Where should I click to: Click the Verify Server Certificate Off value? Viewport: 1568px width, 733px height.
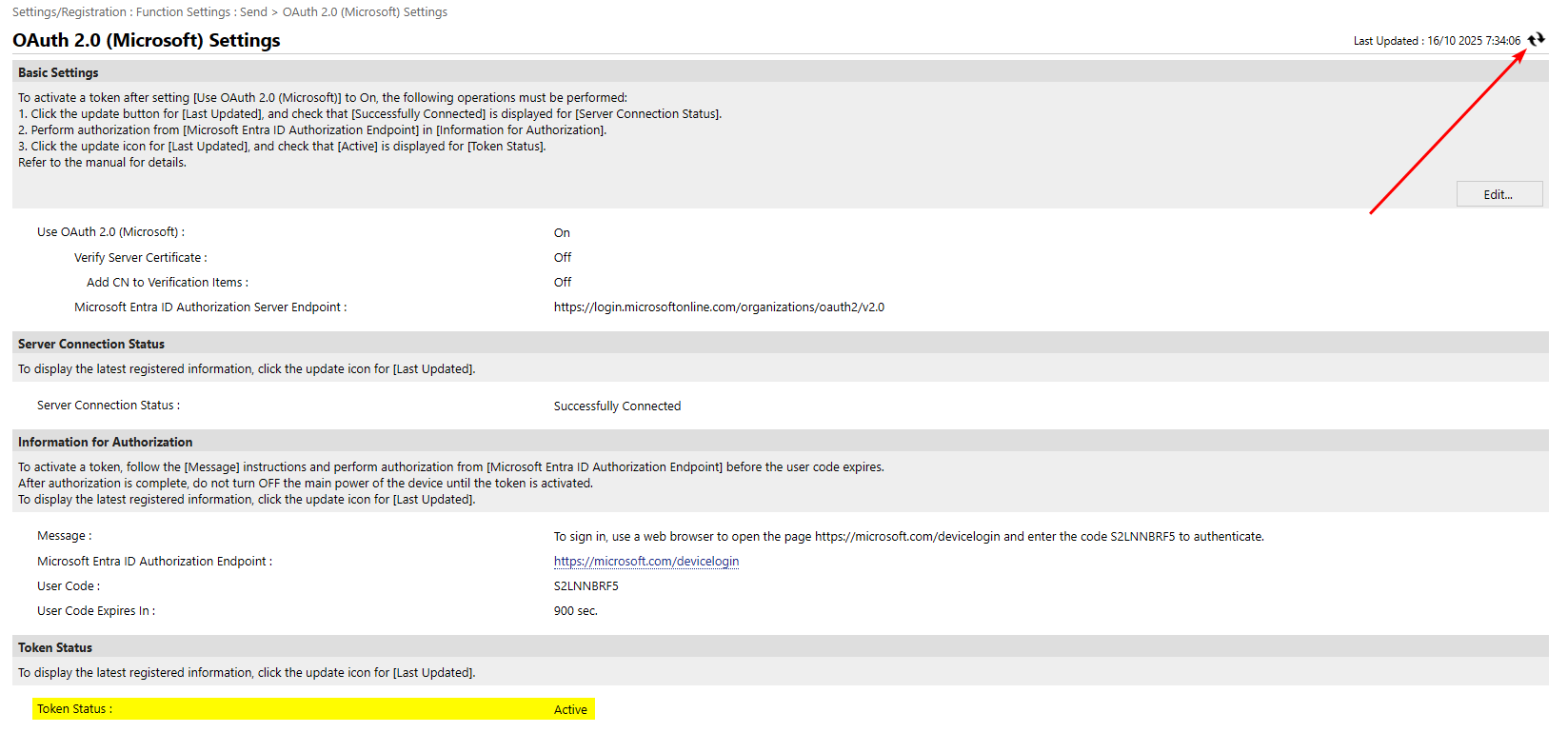[x=563, y=258]
